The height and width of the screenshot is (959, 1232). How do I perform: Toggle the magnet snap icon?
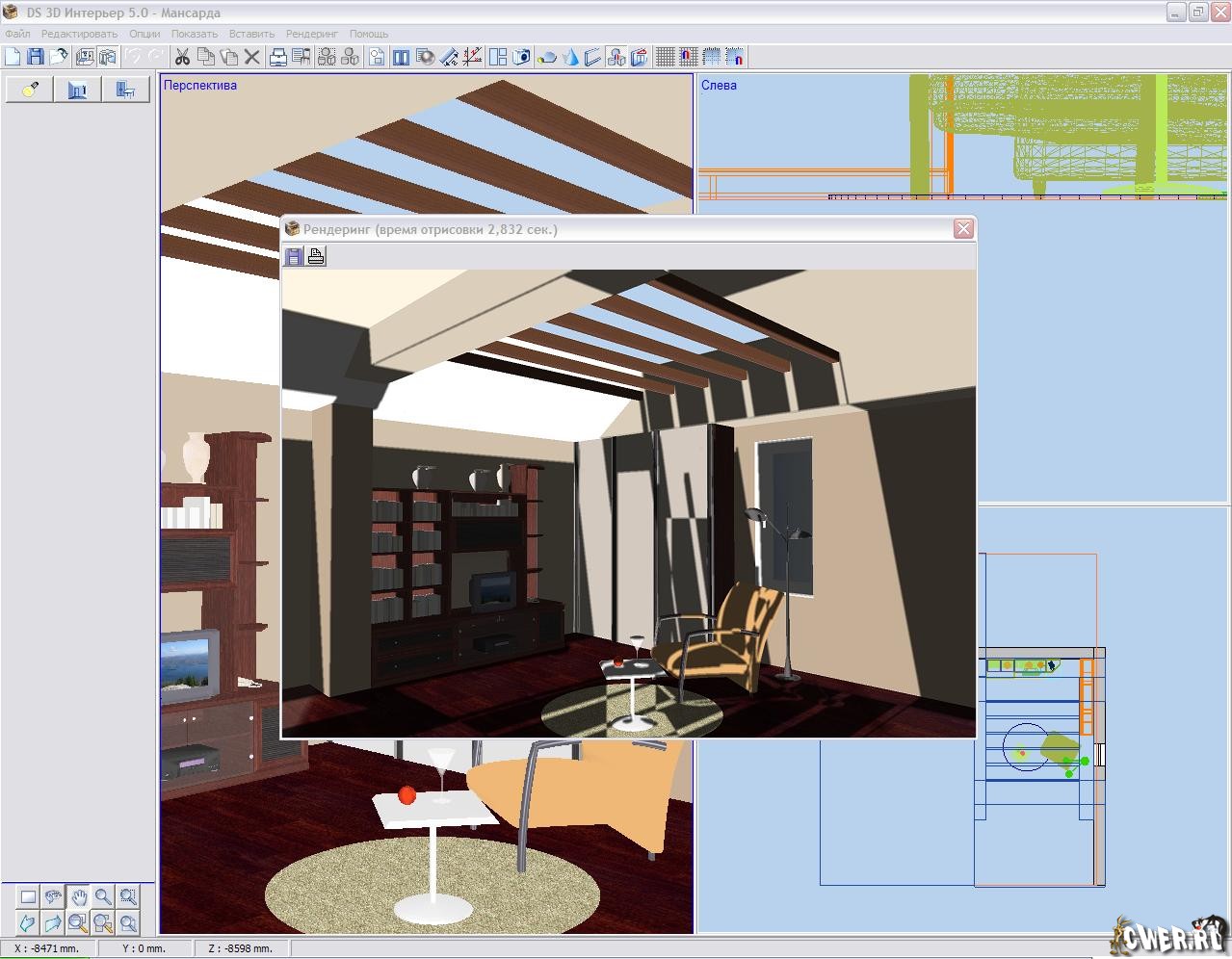[x=688, y=57]
